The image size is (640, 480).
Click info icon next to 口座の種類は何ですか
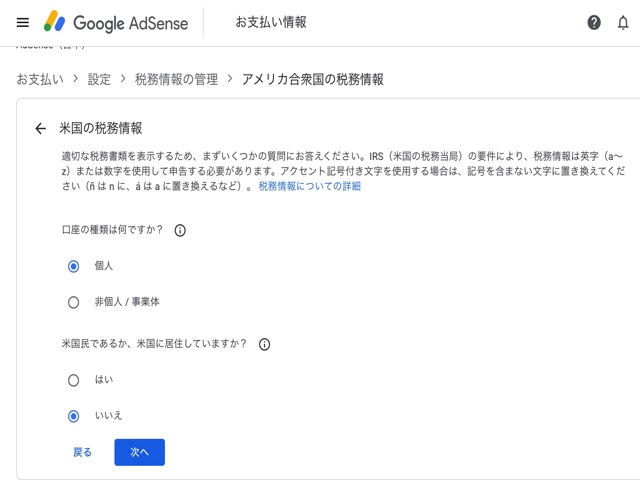(x=180, y=230)
